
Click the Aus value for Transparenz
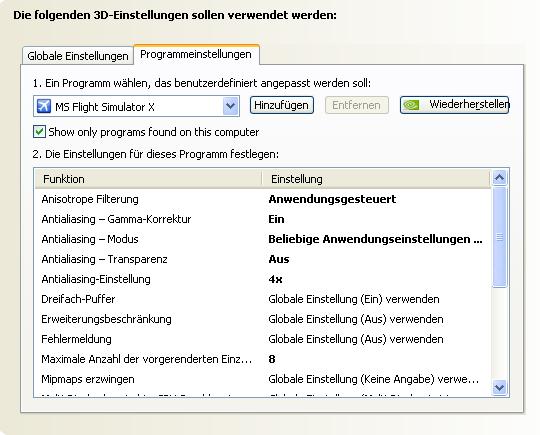279,259
